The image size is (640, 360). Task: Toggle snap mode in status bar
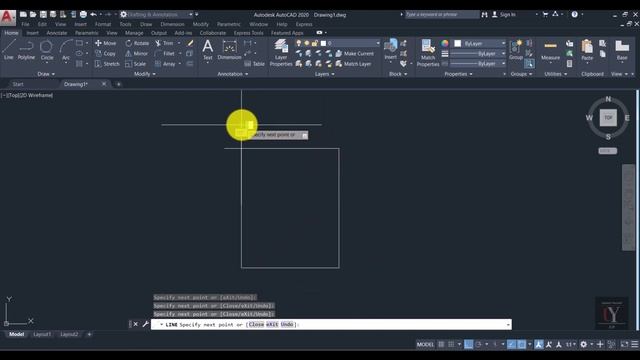[x=451, y=344]
